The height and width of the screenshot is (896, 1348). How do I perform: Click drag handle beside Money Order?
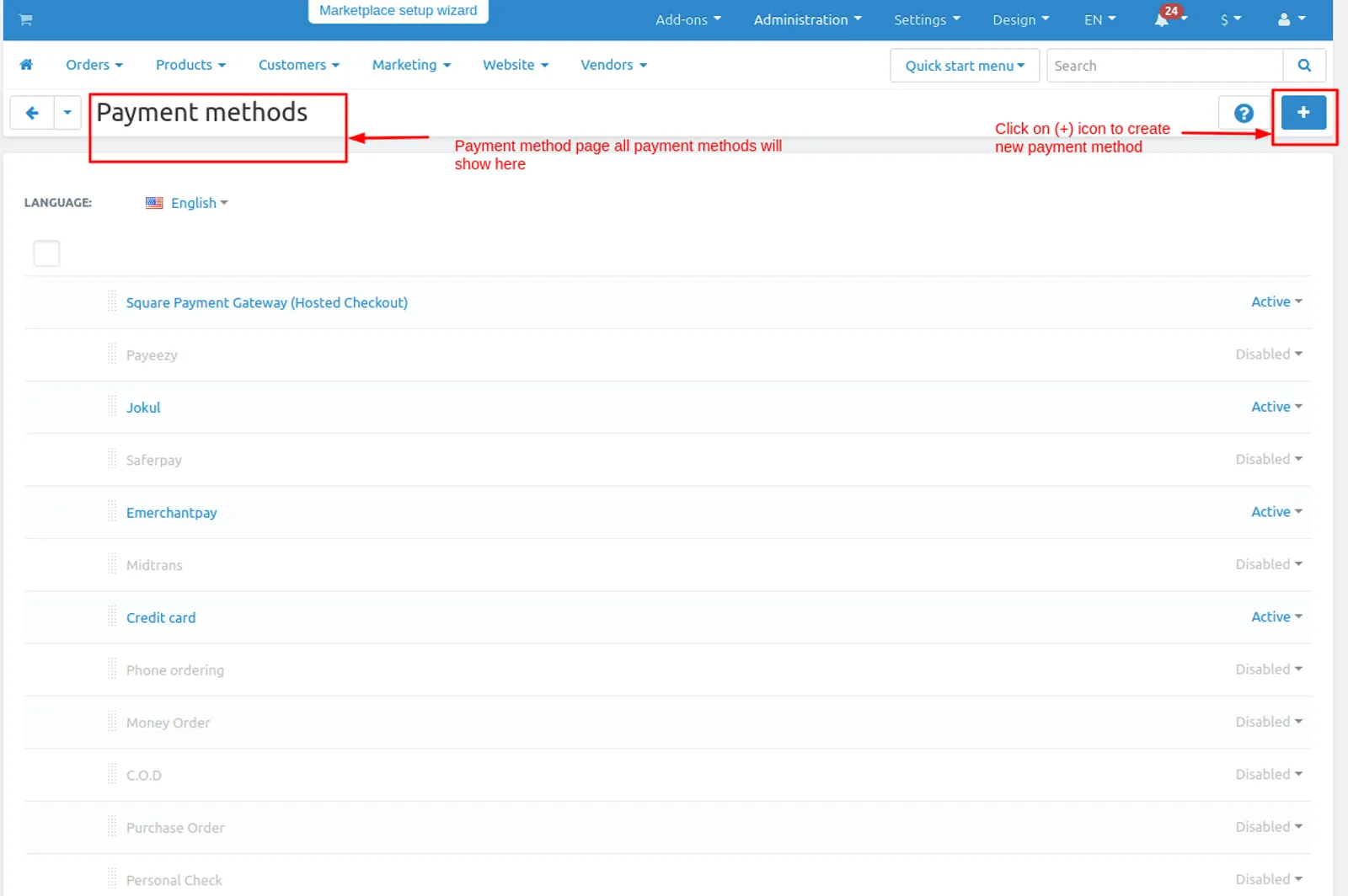[112, 722]
